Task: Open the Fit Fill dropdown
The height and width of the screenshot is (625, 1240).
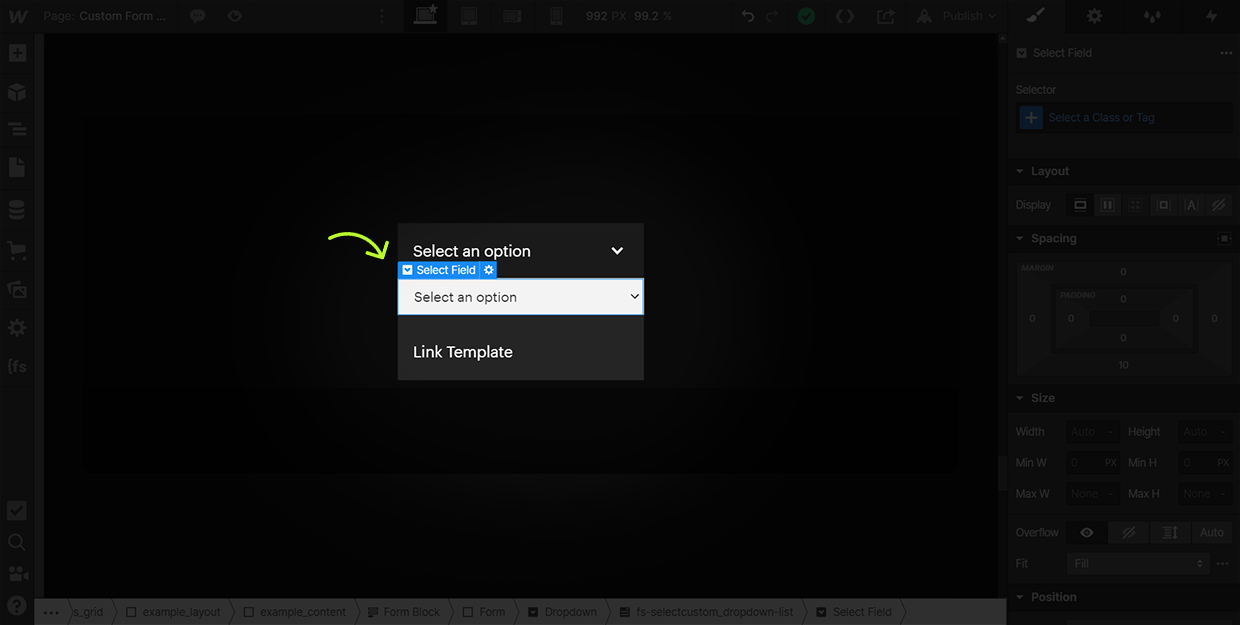Action: [1138, 564]
